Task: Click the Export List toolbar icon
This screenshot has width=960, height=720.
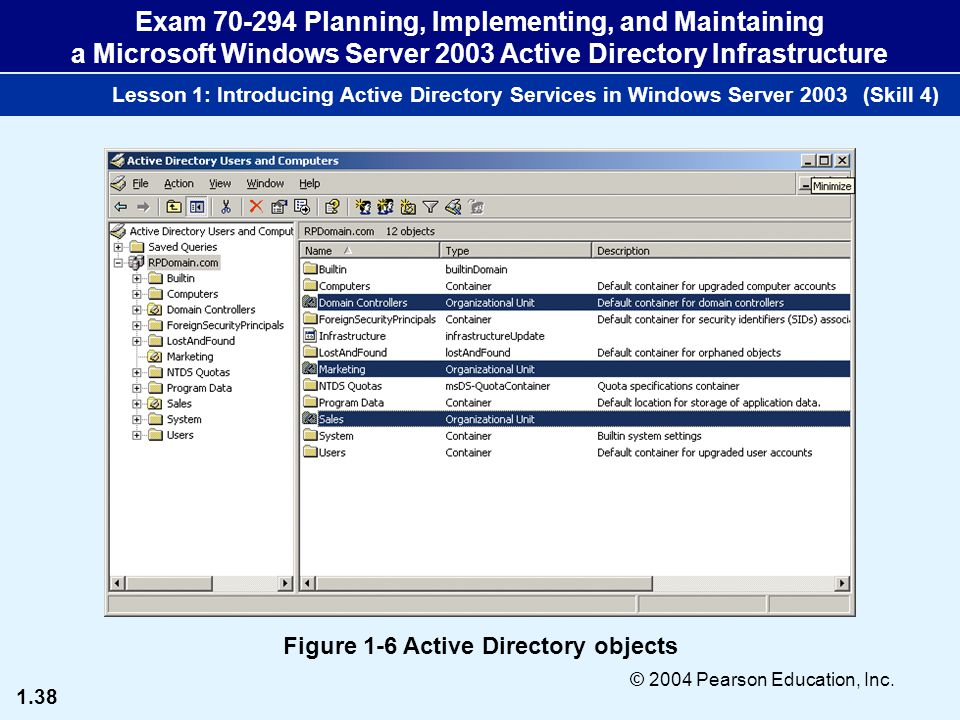Action: point(302,207)
